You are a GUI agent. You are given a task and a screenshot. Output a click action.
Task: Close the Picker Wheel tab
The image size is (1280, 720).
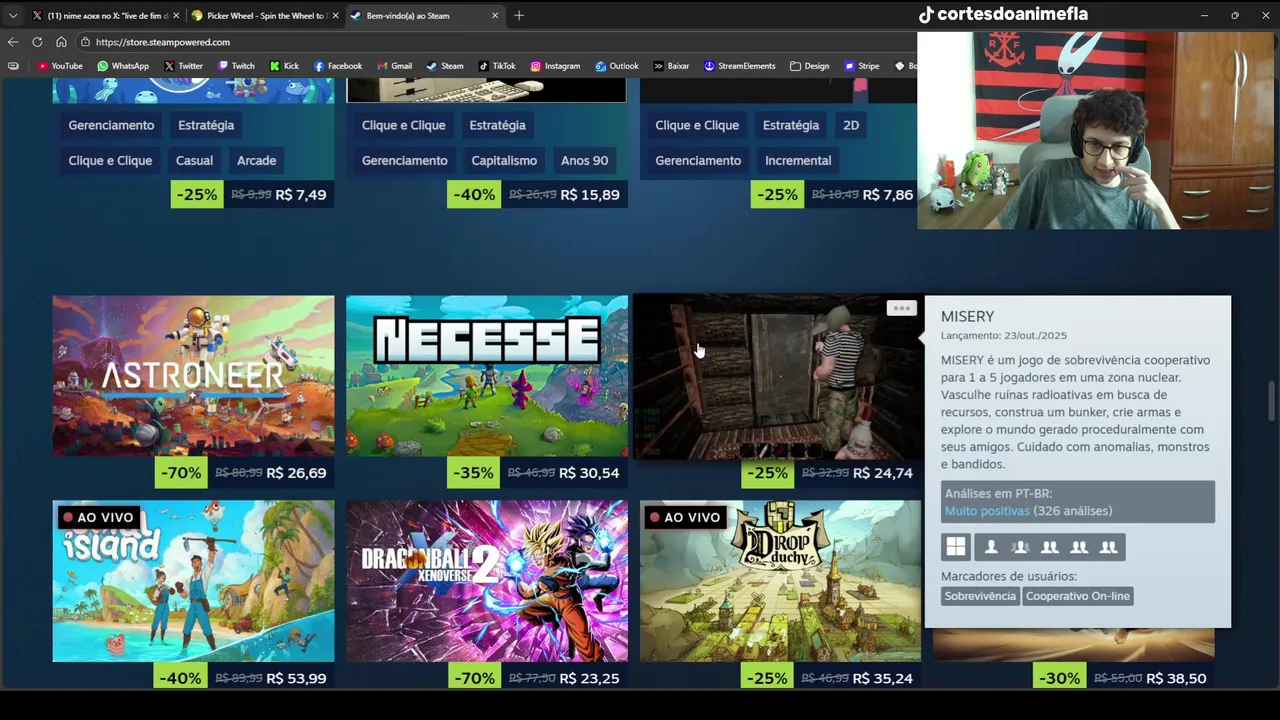click(335, 15)
